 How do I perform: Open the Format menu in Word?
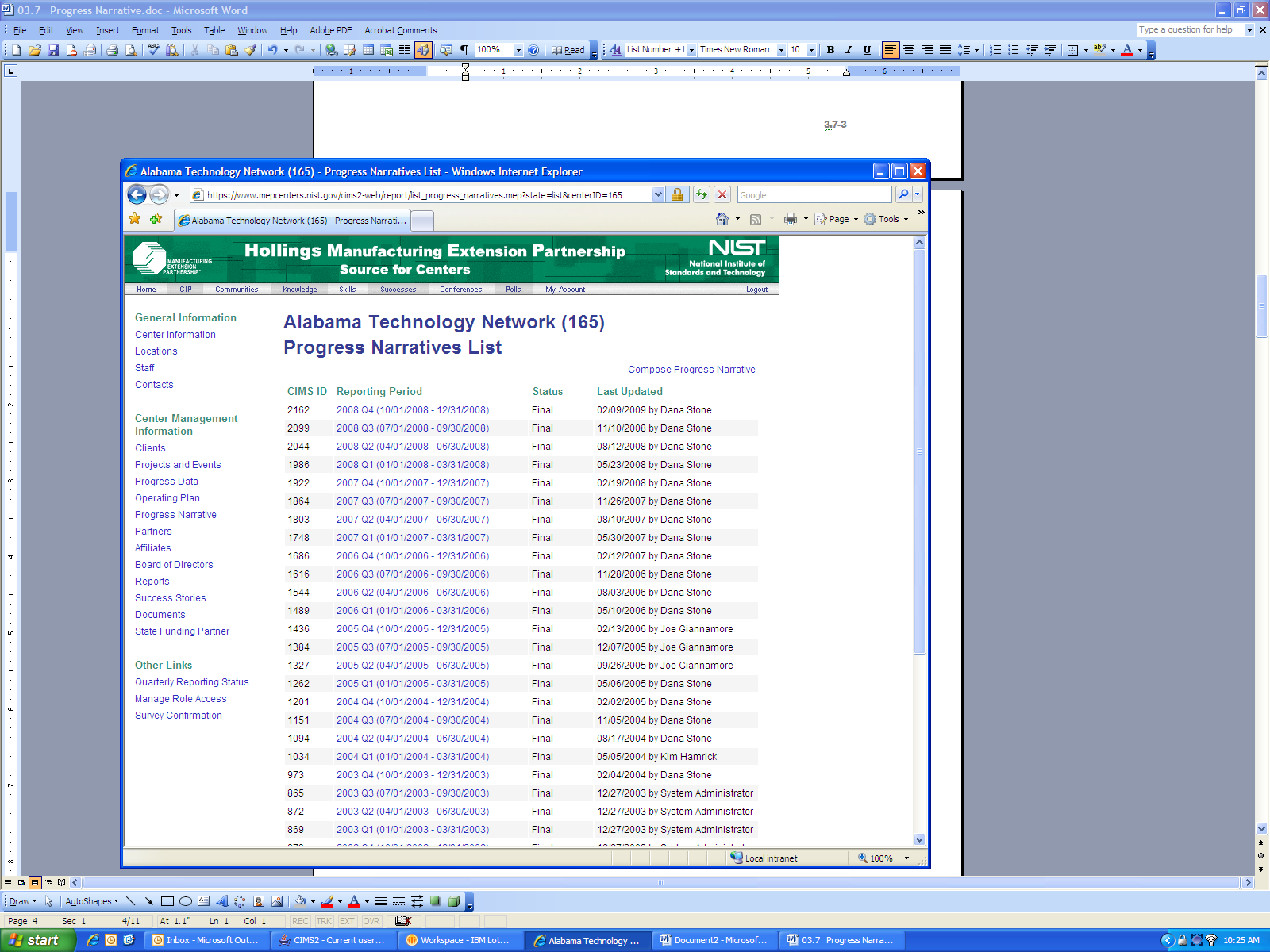pyautogui.click(x=145, y=30)
